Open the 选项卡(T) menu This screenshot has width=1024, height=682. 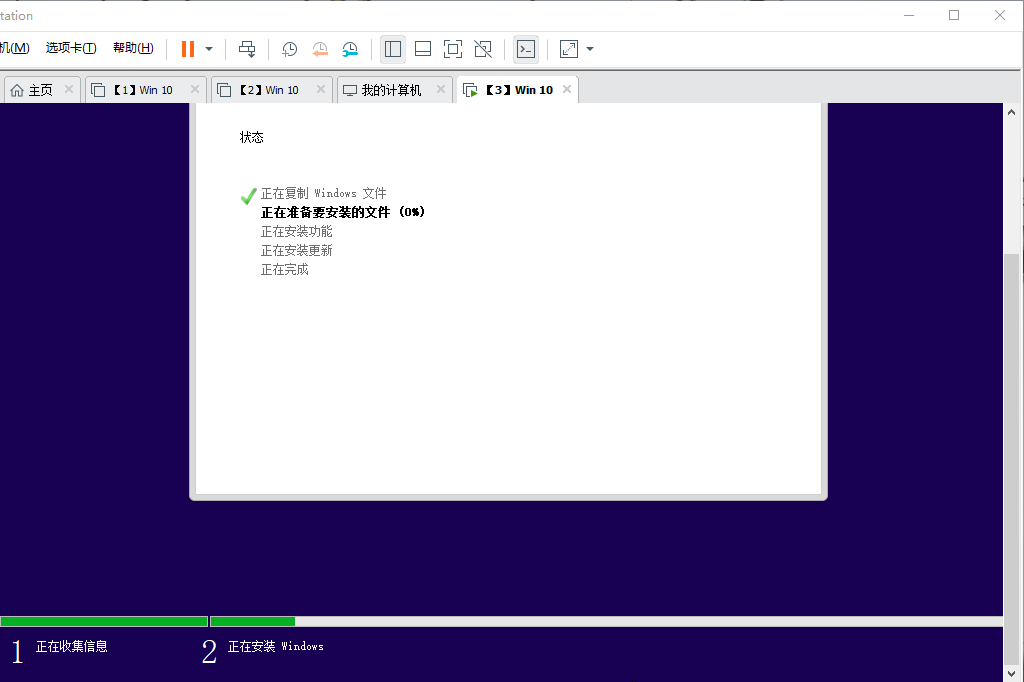tap(71, 48)
